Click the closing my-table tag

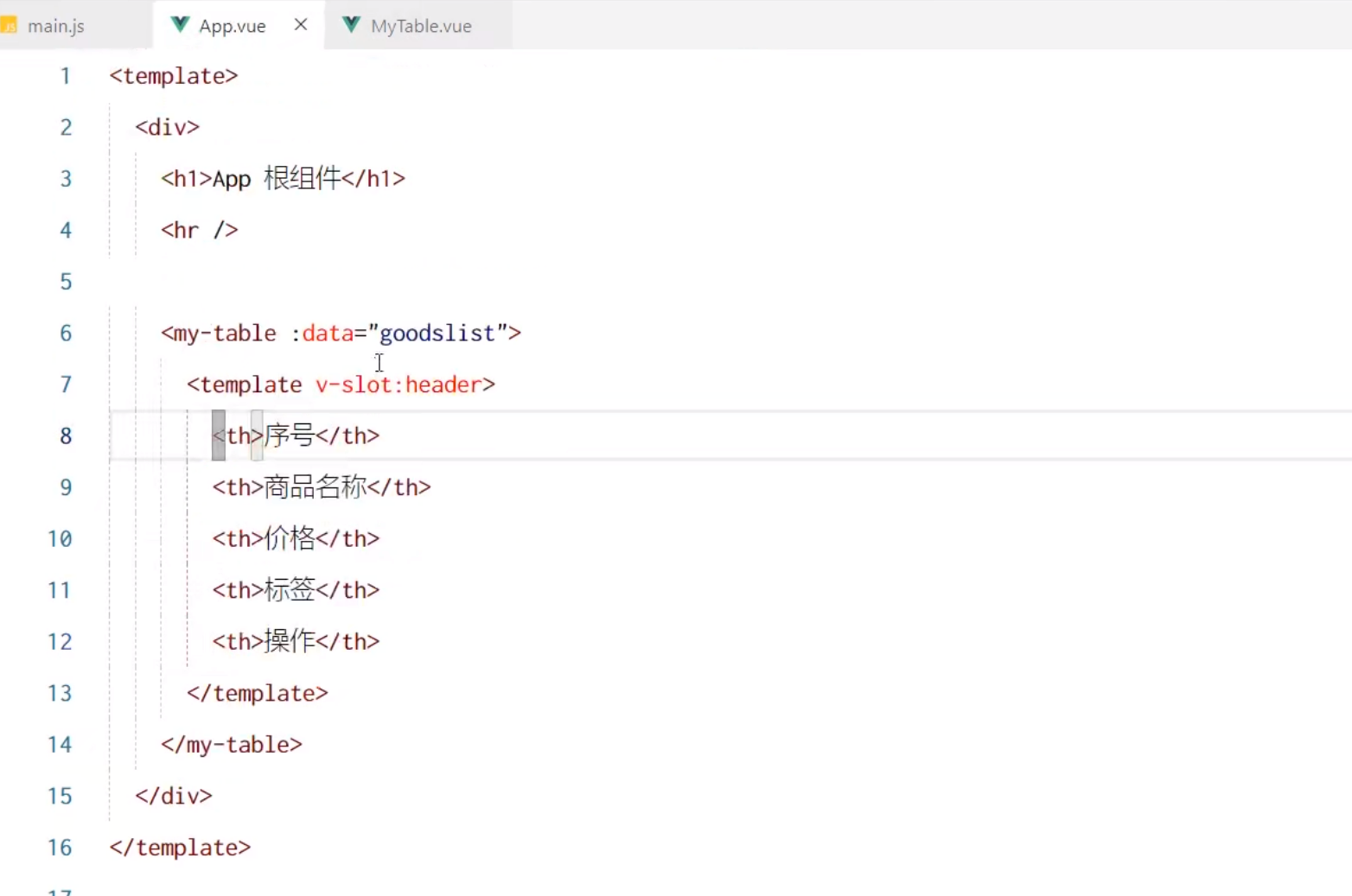click(231, 744)
